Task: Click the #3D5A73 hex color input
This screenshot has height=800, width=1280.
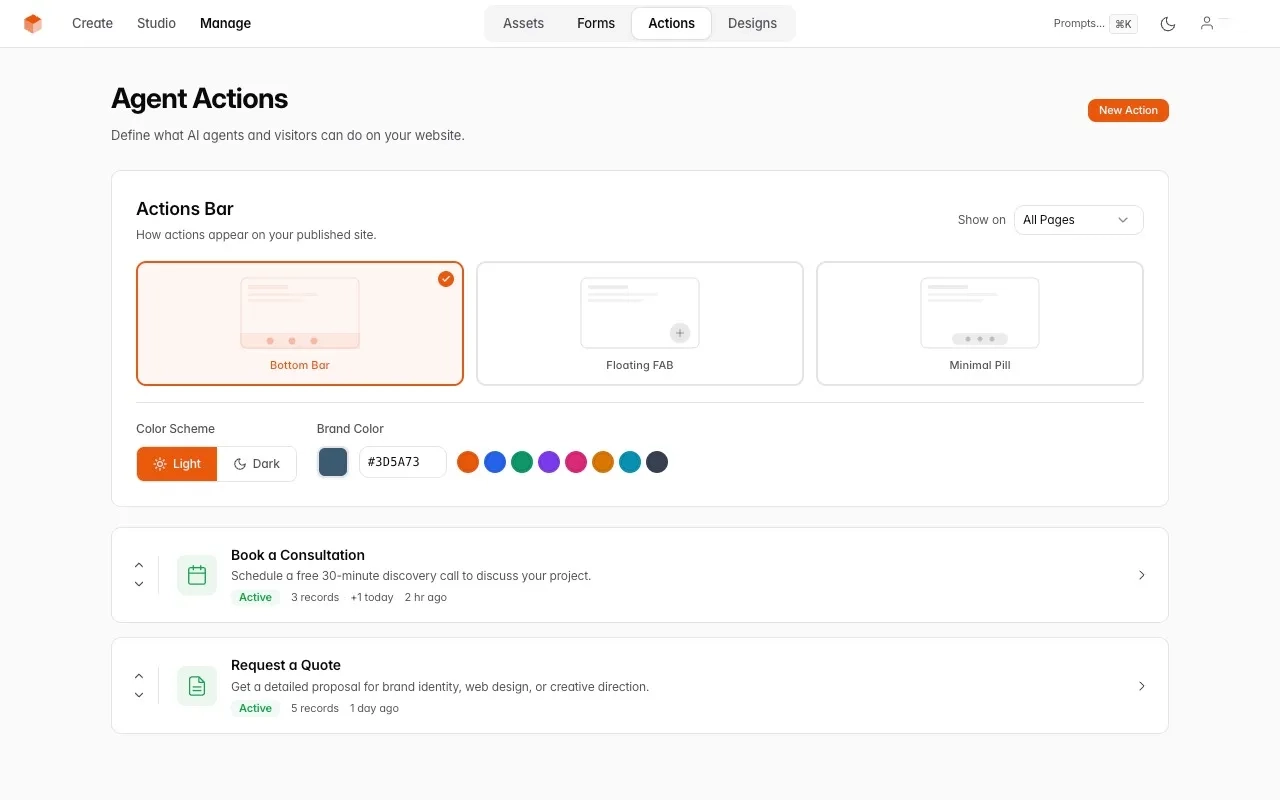Action: [x=402, y=461]
